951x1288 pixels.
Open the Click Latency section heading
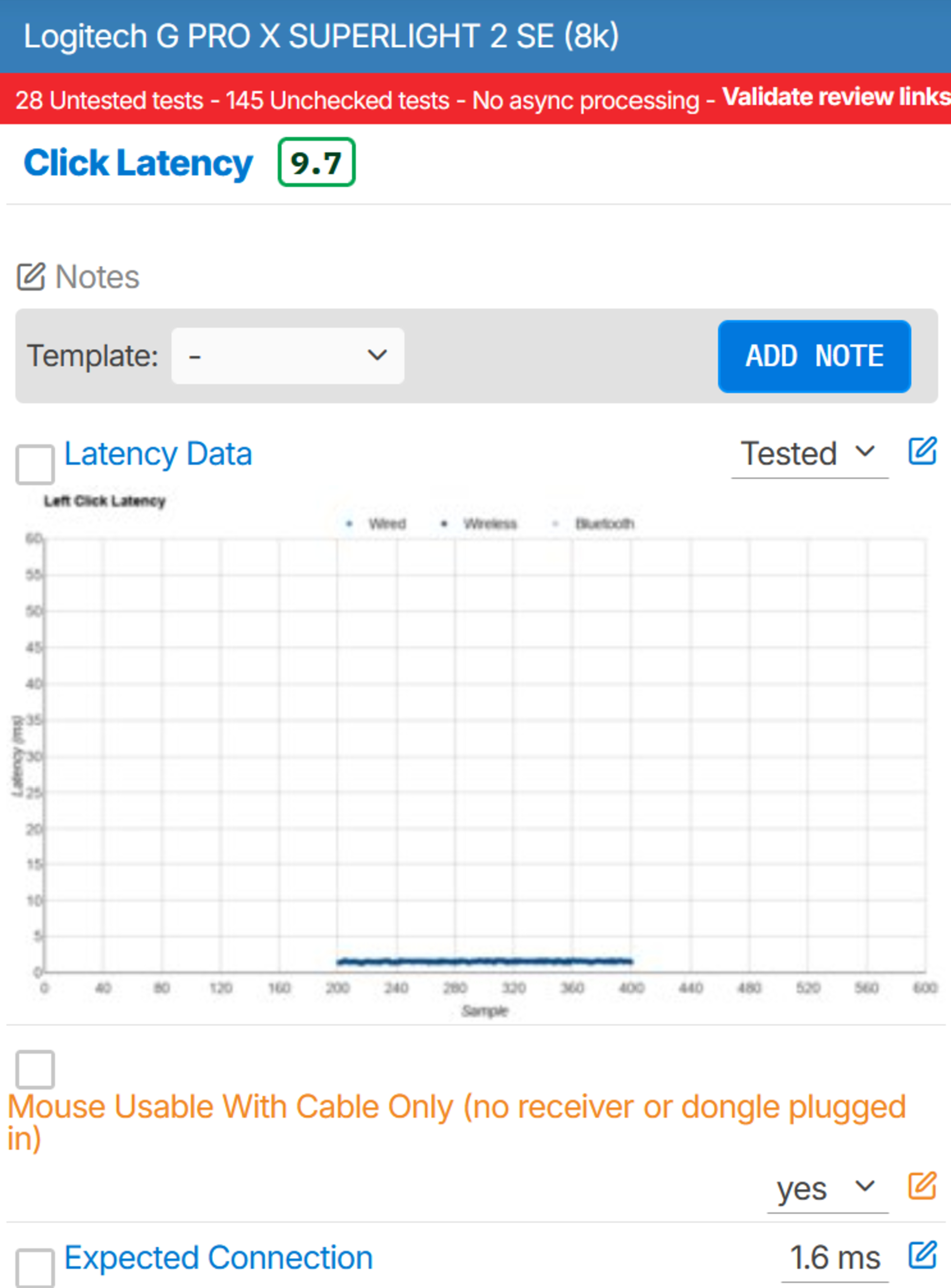pyautogui.click(x=138, y=163)
